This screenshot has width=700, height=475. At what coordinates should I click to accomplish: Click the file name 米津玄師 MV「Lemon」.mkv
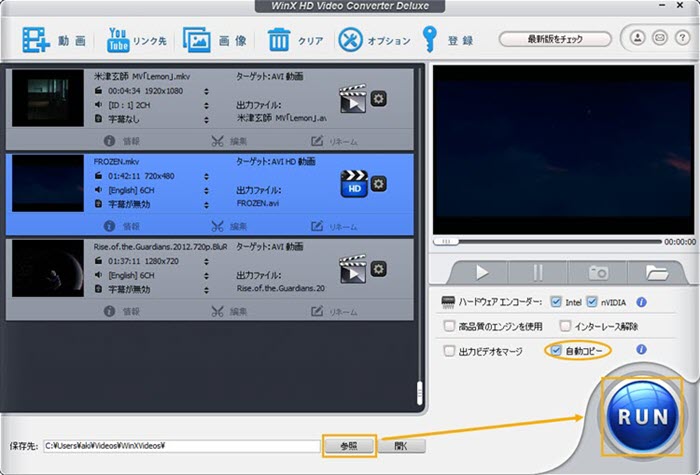(142, 76)
